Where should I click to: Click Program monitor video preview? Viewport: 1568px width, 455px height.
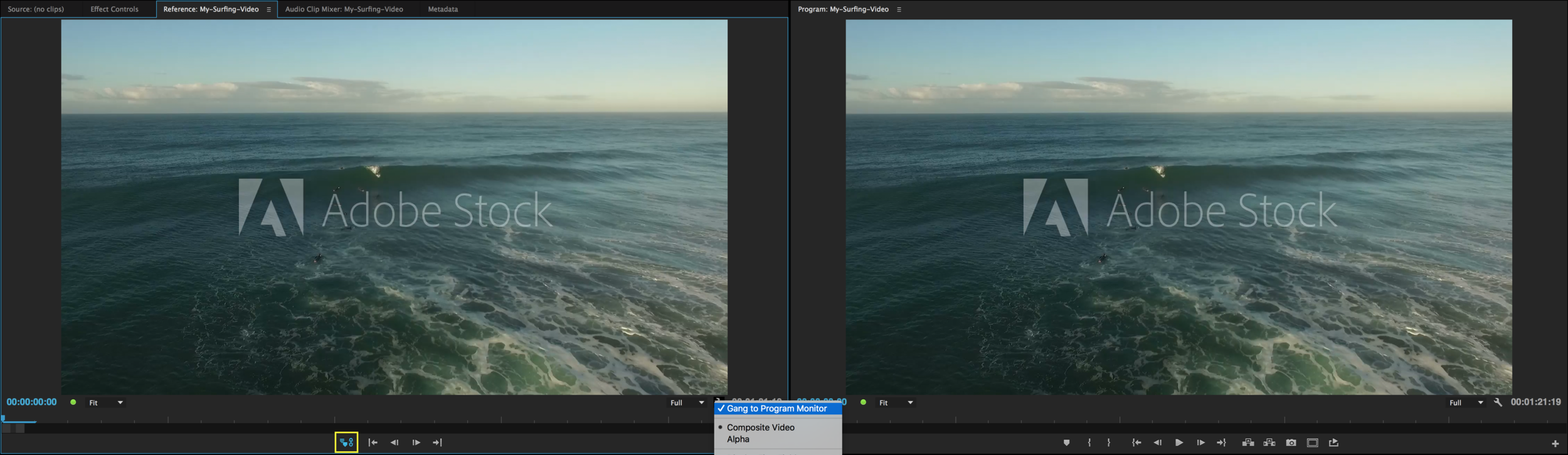coord(1179,207)
